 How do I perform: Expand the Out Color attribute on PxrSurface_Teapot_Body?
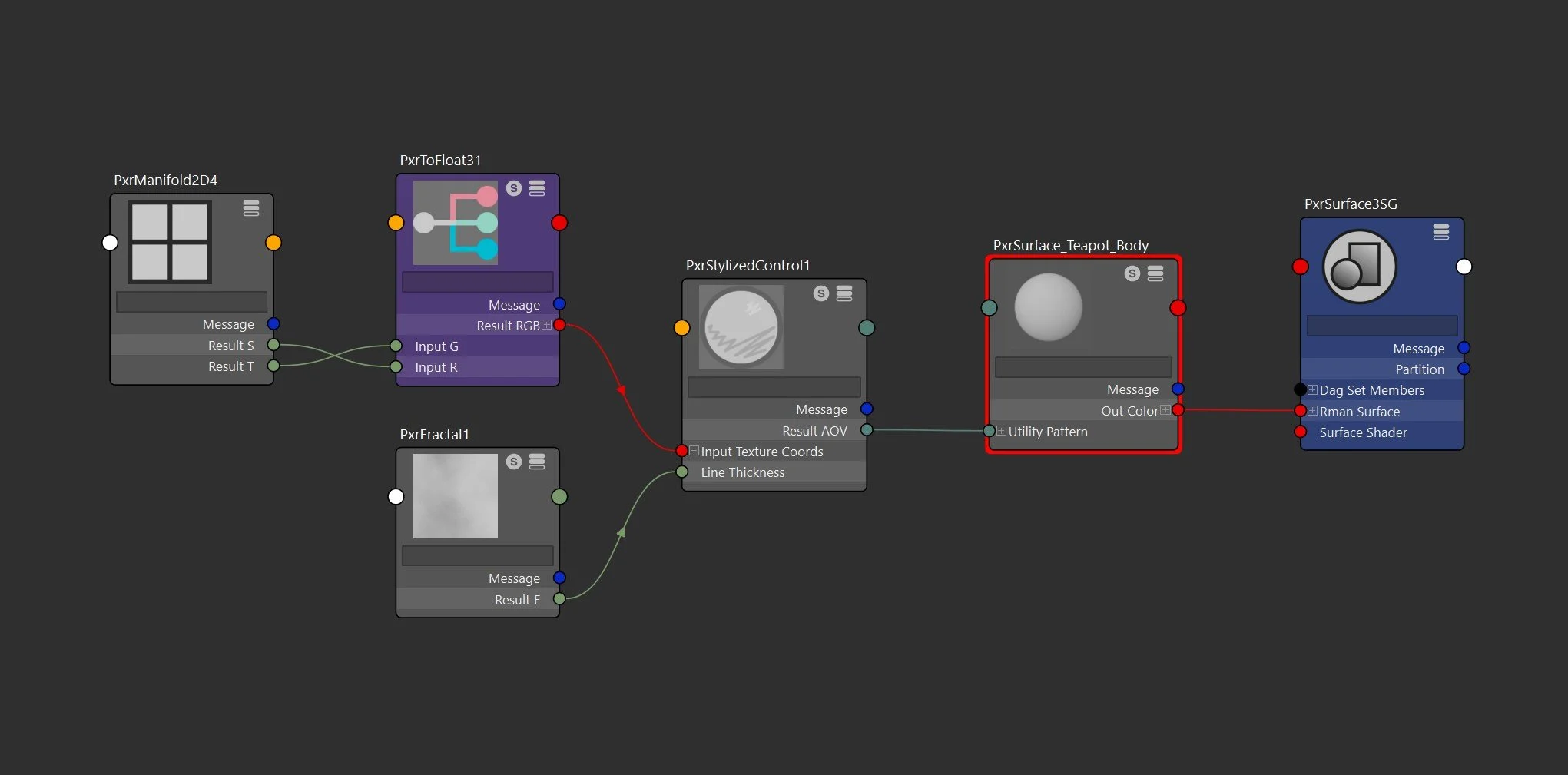pos(1165,410)
